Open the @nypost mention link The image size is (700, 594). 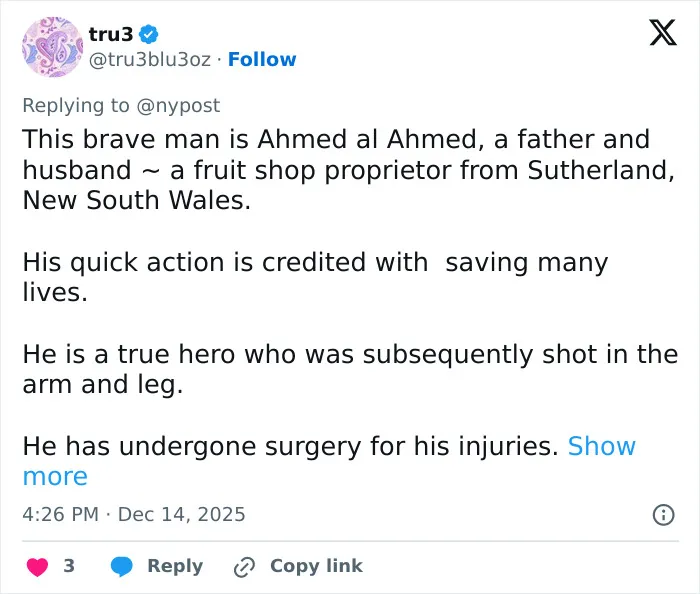pos(178,106)
